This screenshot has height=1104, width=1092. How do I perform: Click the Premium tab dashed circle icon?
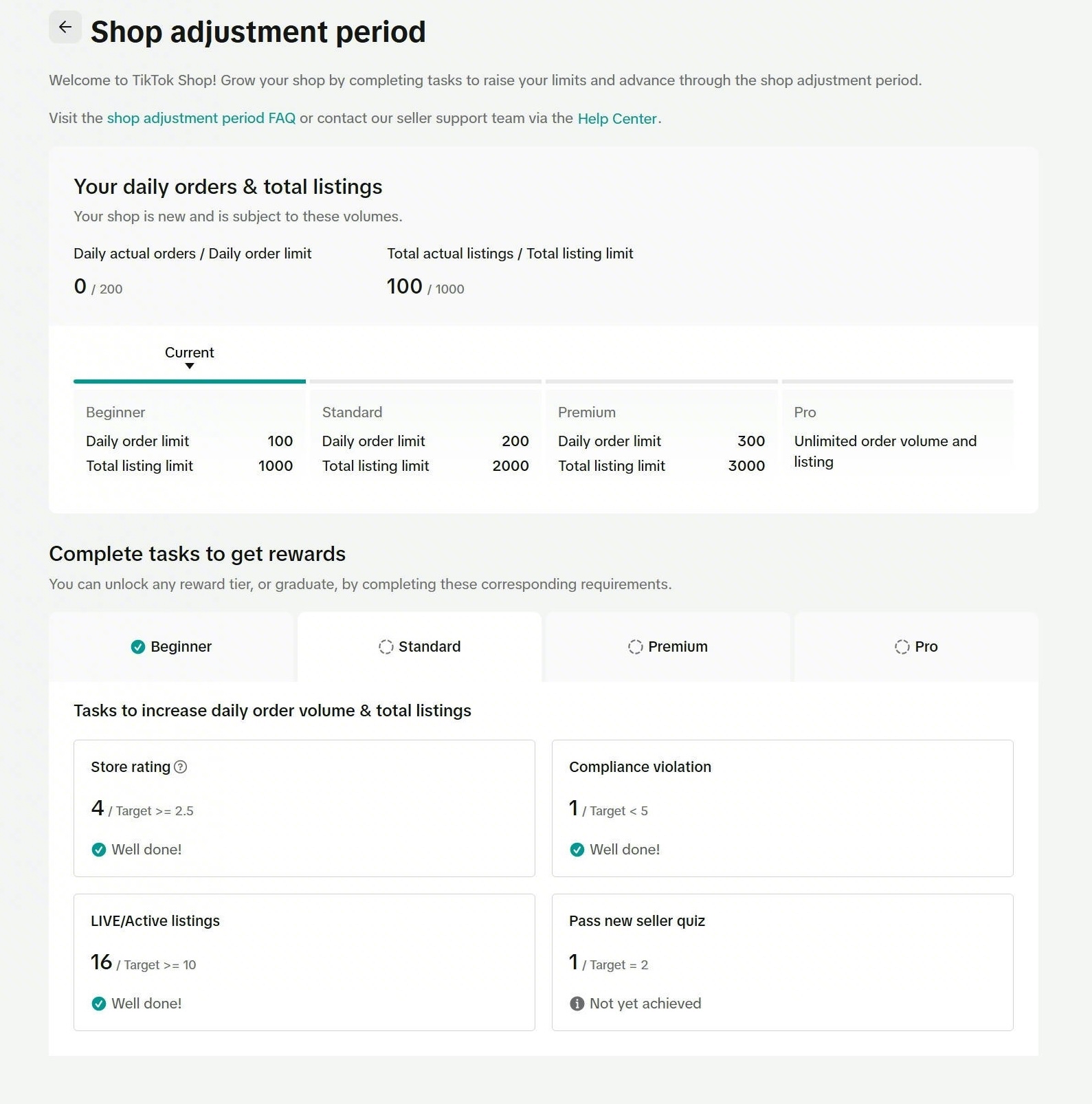pyautogui.click(x=636, y=647)
